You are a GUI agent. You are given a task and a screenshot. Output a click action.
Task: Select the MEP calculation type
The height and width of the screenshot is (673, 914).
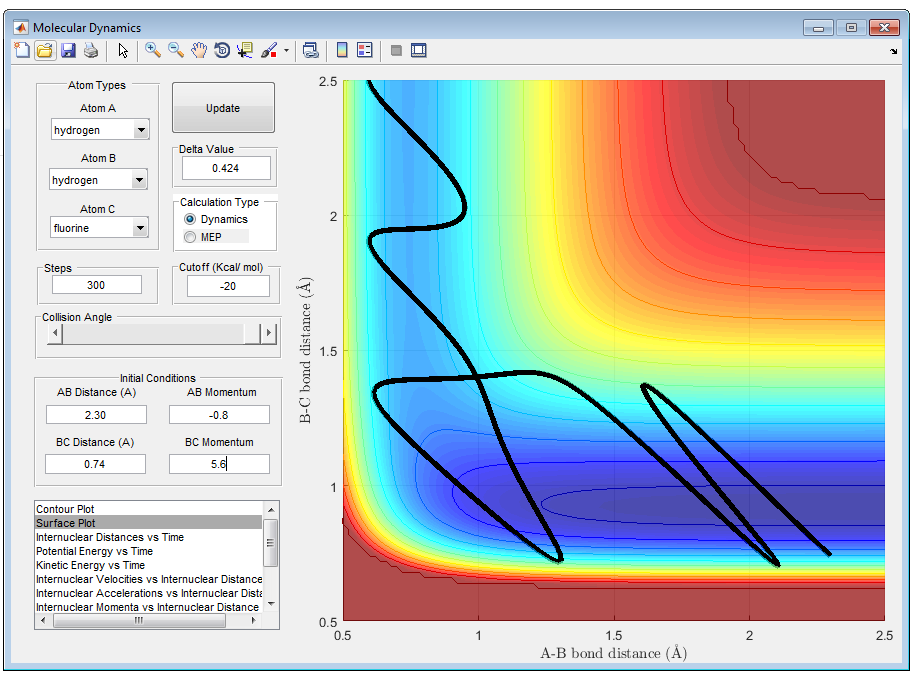[x=190, y=237]
